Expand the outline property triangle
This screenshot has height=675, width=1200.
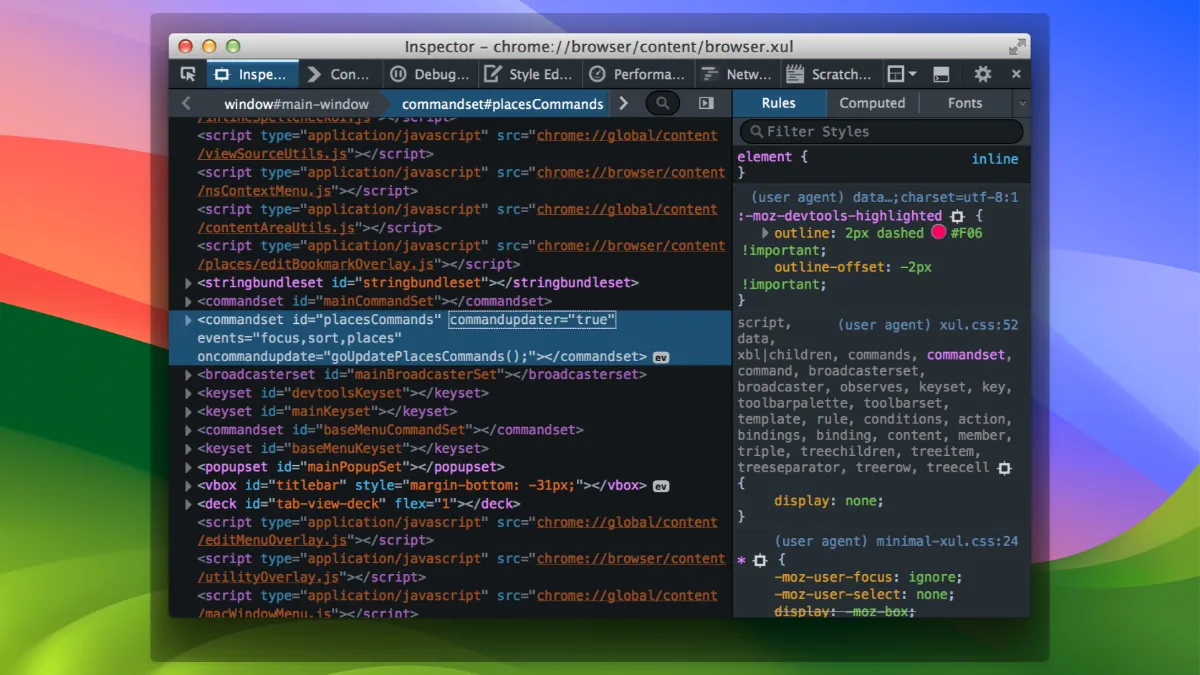[x=765, y=233]
